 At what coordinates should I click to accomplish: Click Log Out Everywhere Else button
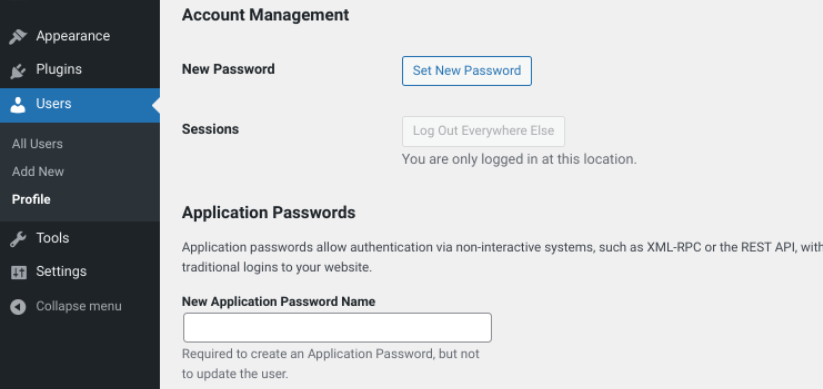coord(483,131)
